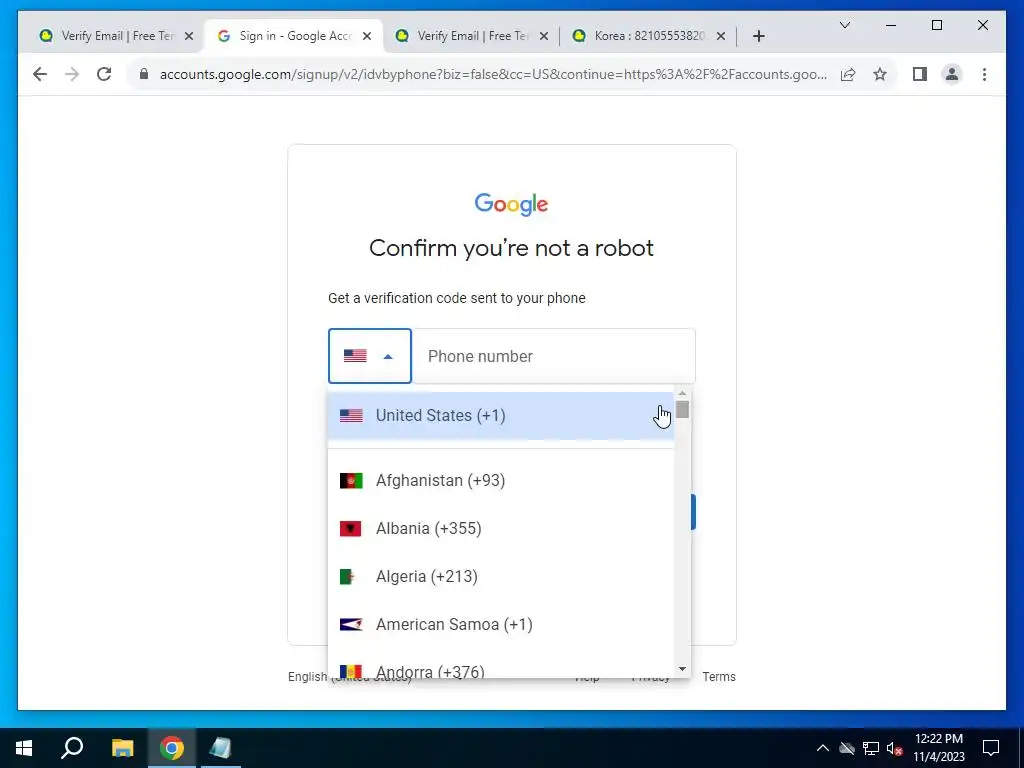
Task: Open the Windows Start menu
Action: (24, 748)
